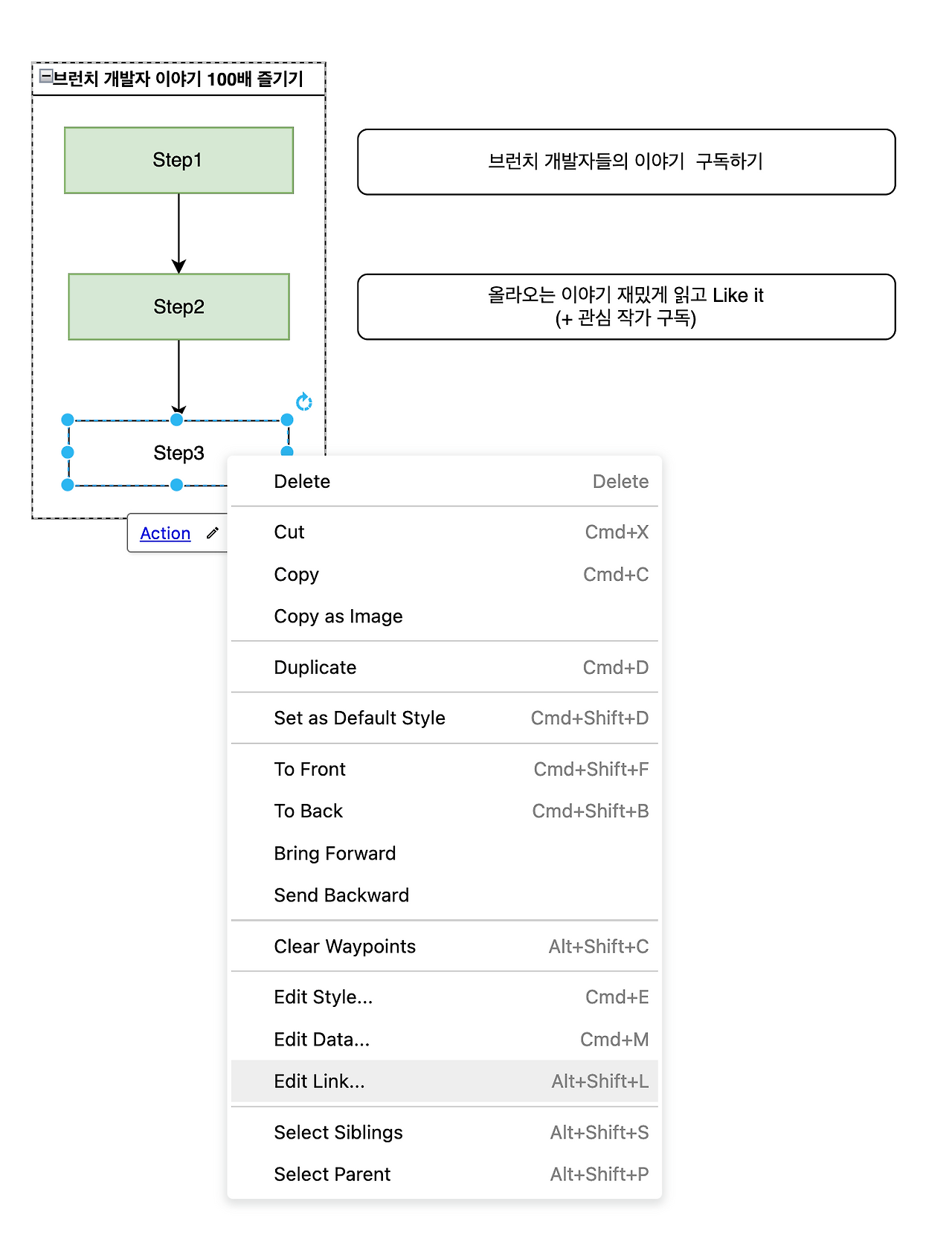Open the Action link below Step3
952x1236 pixels.
tap(164, 533)
